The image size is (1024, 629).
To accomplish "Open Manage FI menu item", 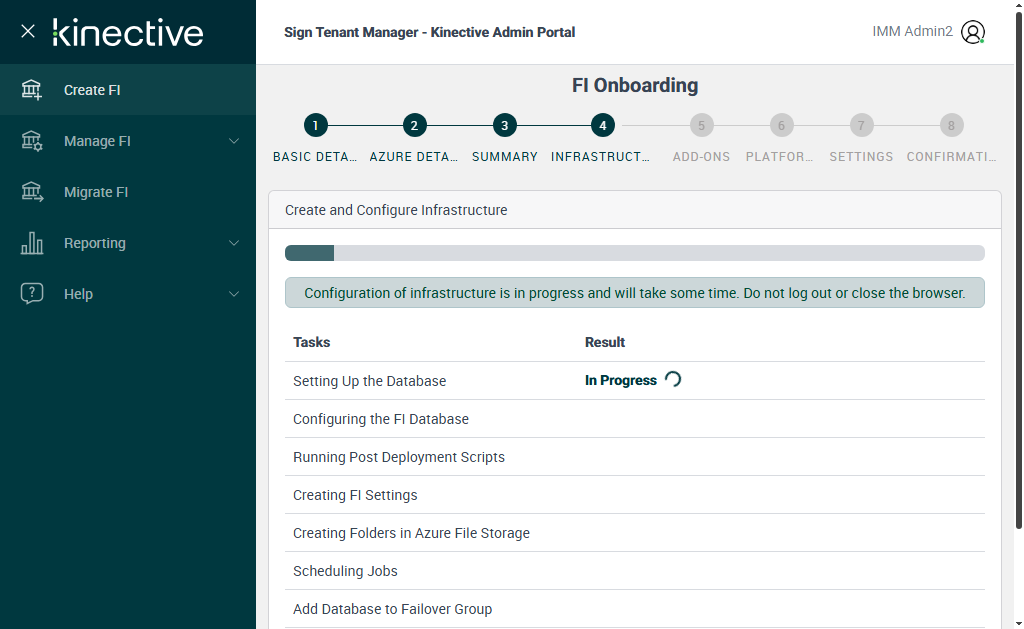I will pos(128,140).
